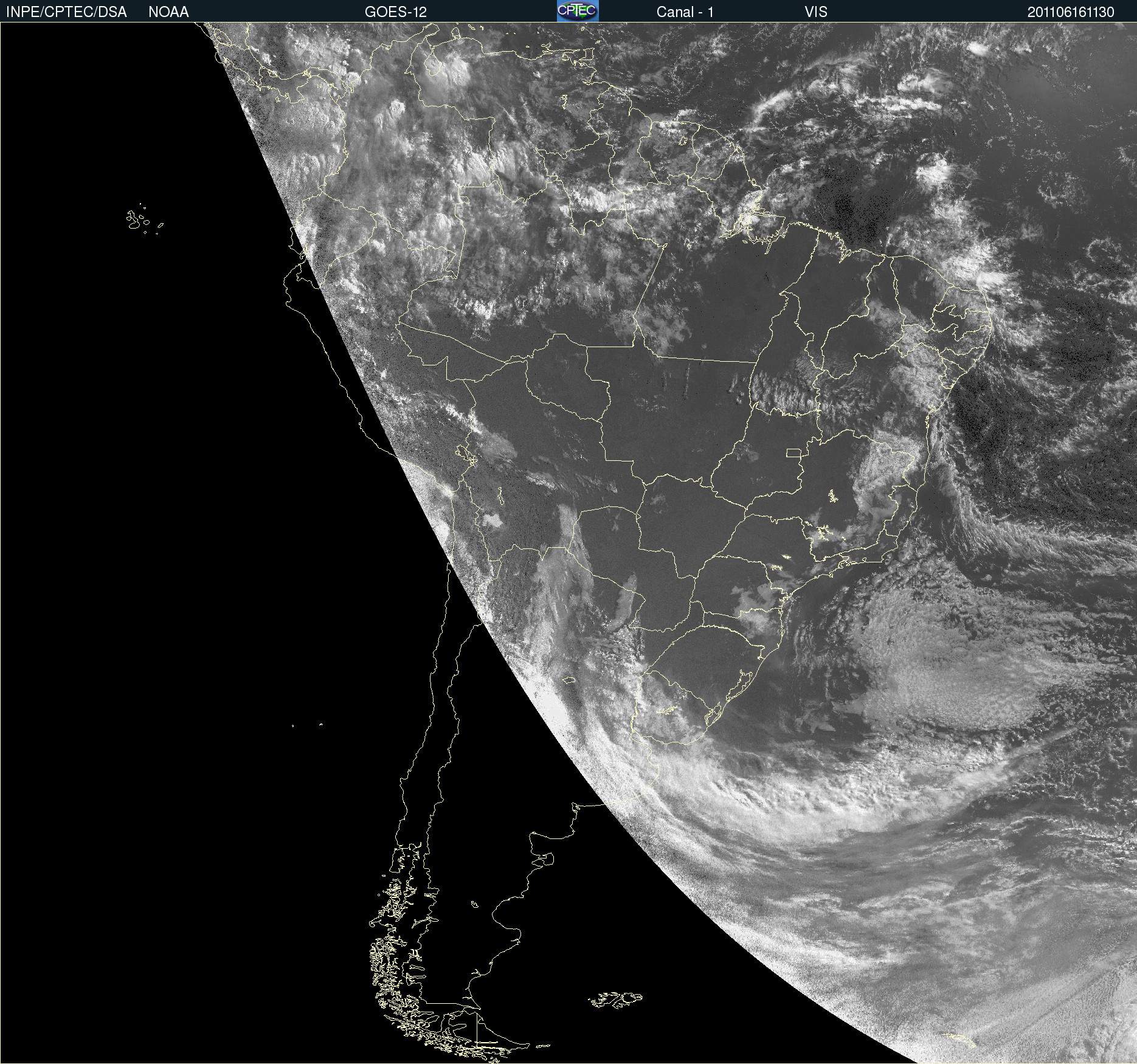1137x1064 pixels.
Task: Select the INPE/CPTEC/DSA header label
Action: 66,12
